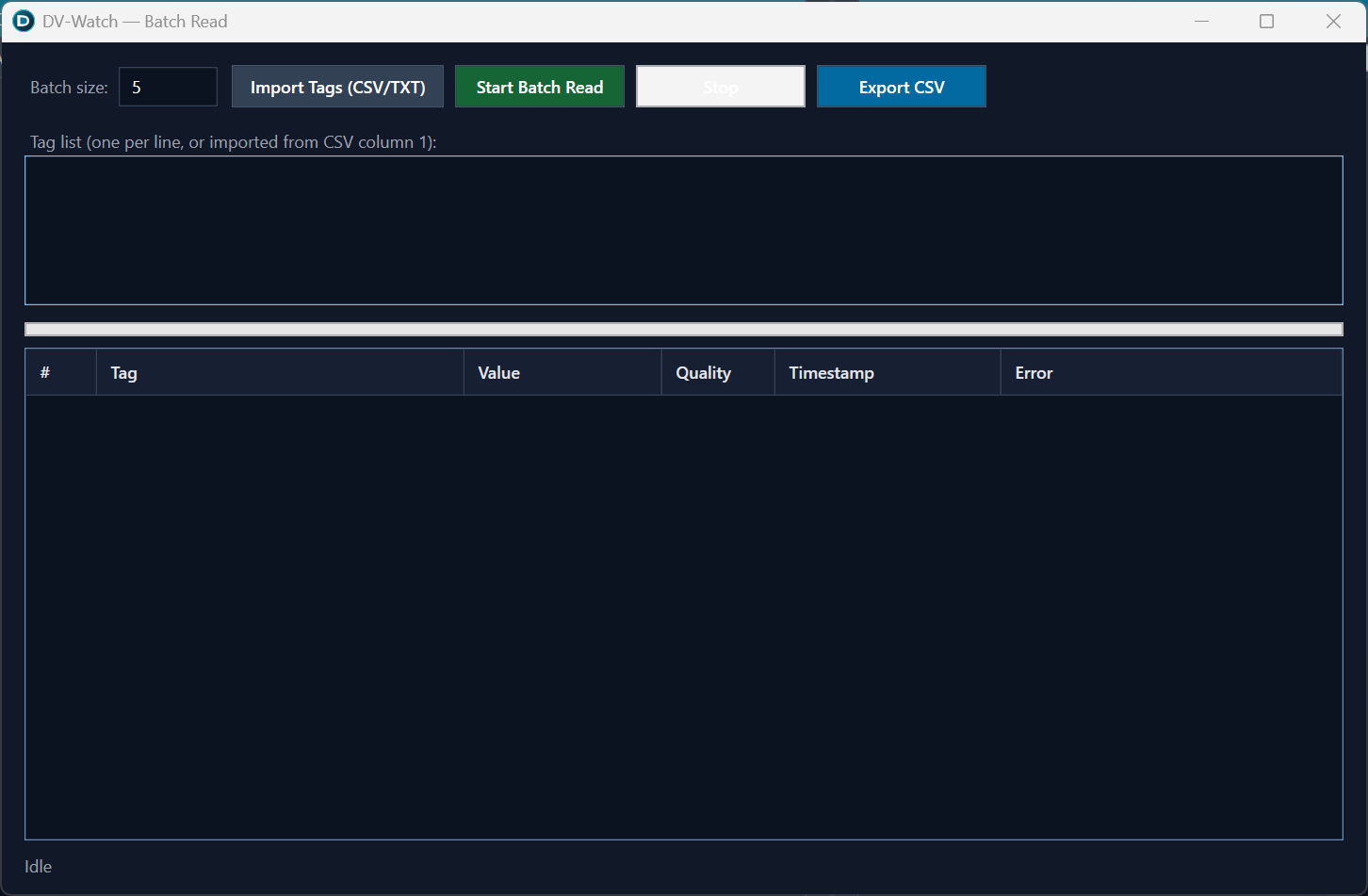Start the batch read
Image resolution: width=1368 pixels, height=896 pixels.
[540, 87]
